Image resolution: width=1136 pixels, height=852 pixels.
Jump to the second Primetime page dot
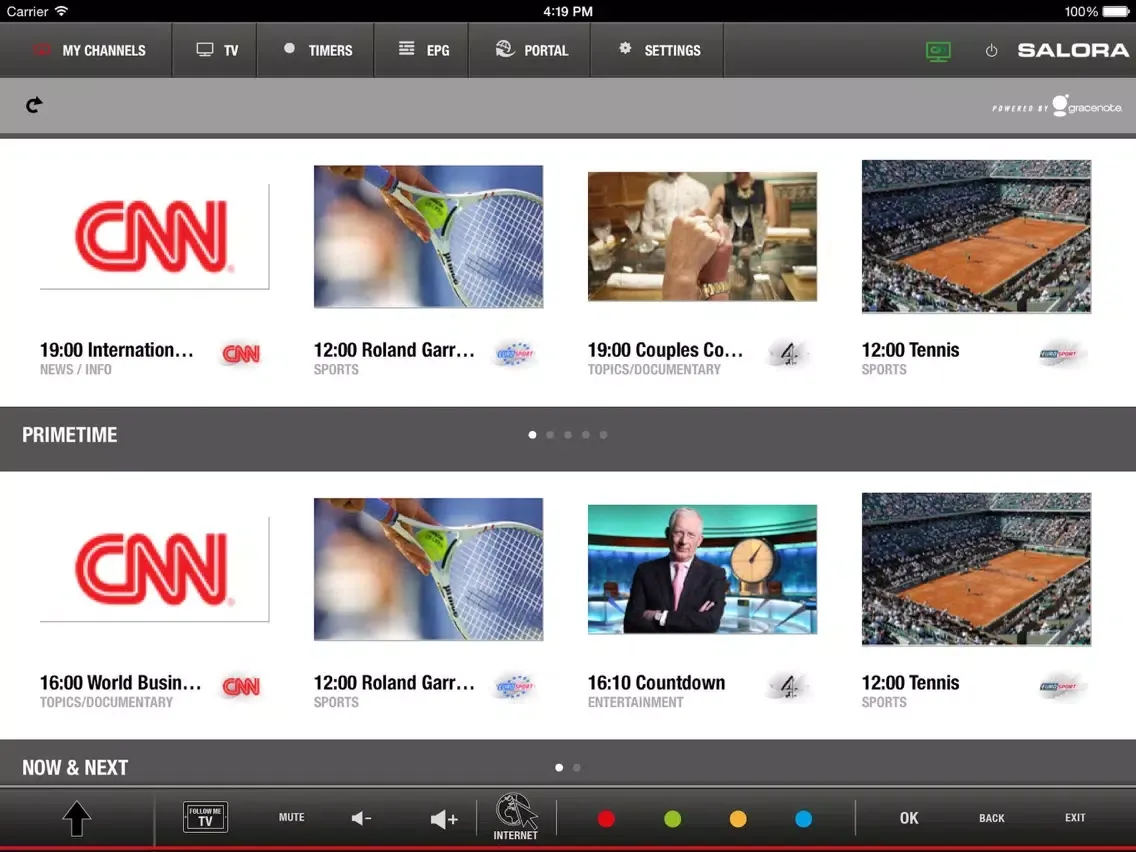[x=550, y=435]
